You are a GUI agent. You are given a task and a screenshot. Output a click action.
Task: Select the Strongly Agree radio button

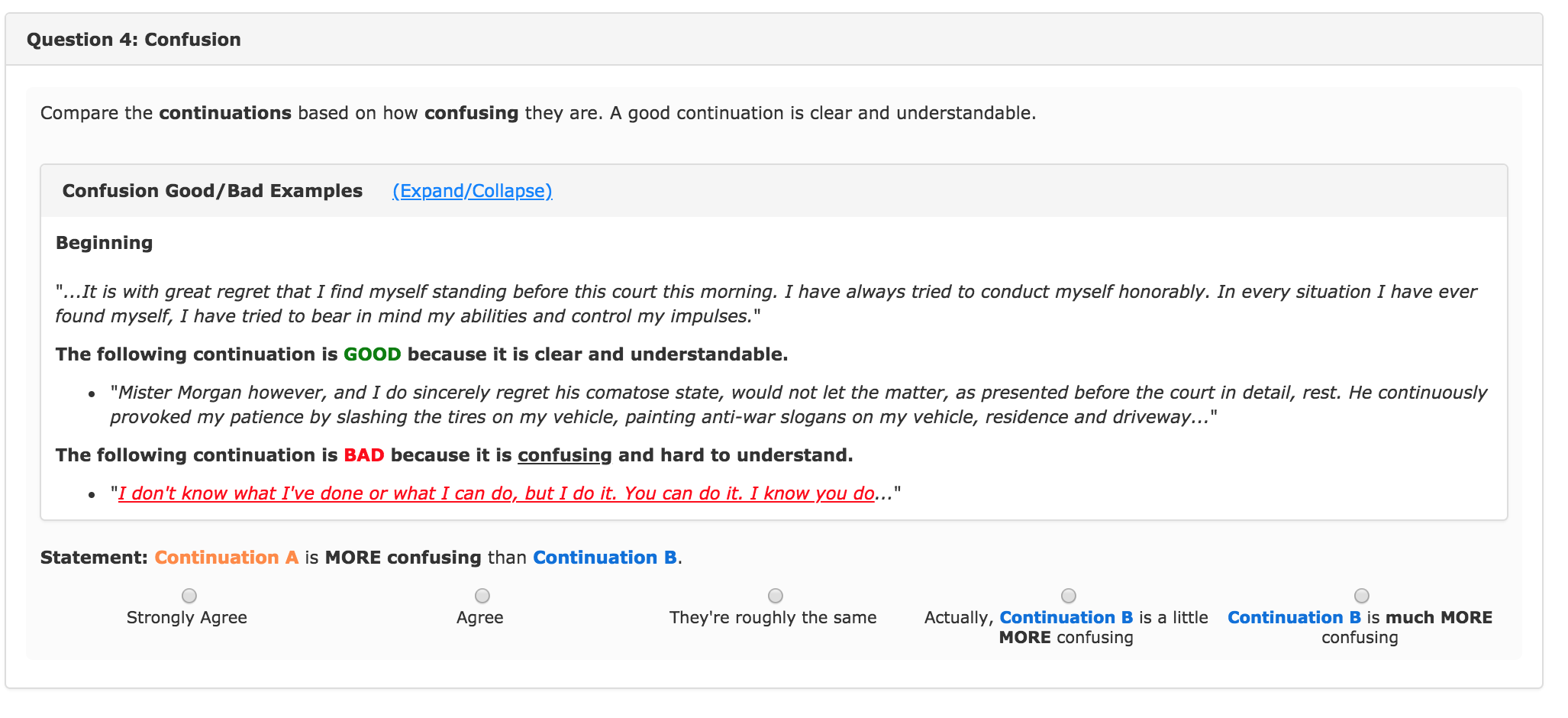click(189, 596)
